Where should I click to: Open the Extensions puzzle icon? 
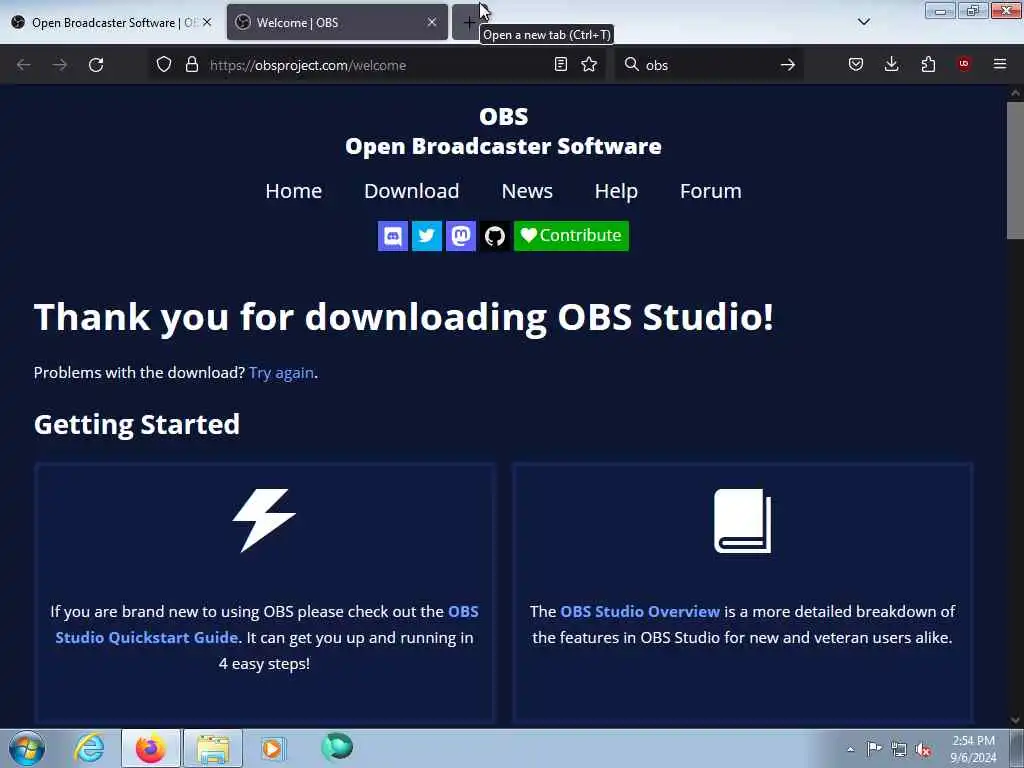tap(928, 64)
